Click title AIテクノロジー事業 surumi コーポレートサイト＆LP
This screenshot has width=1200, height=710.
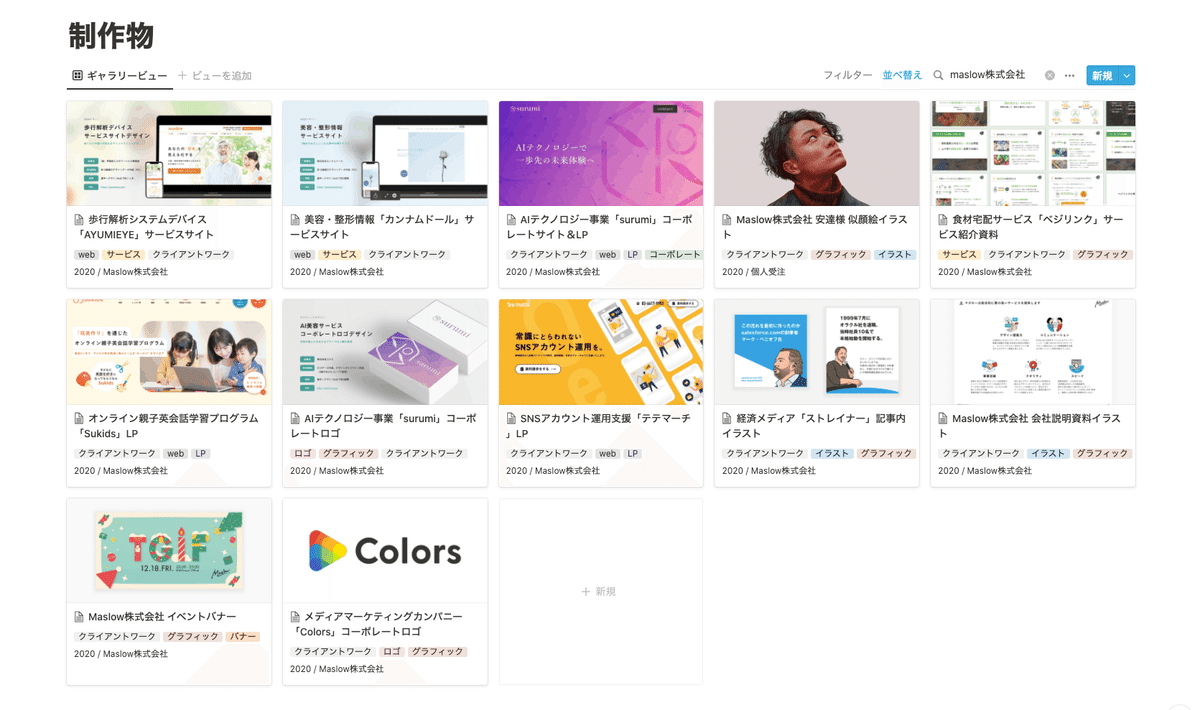pos(599,227)
